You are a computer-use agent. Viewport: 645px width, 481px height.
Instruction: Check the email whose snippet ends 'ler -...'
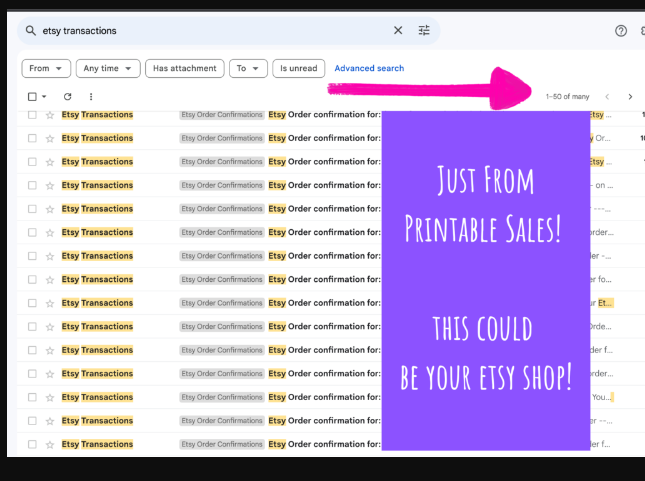(x=32, y=256)
